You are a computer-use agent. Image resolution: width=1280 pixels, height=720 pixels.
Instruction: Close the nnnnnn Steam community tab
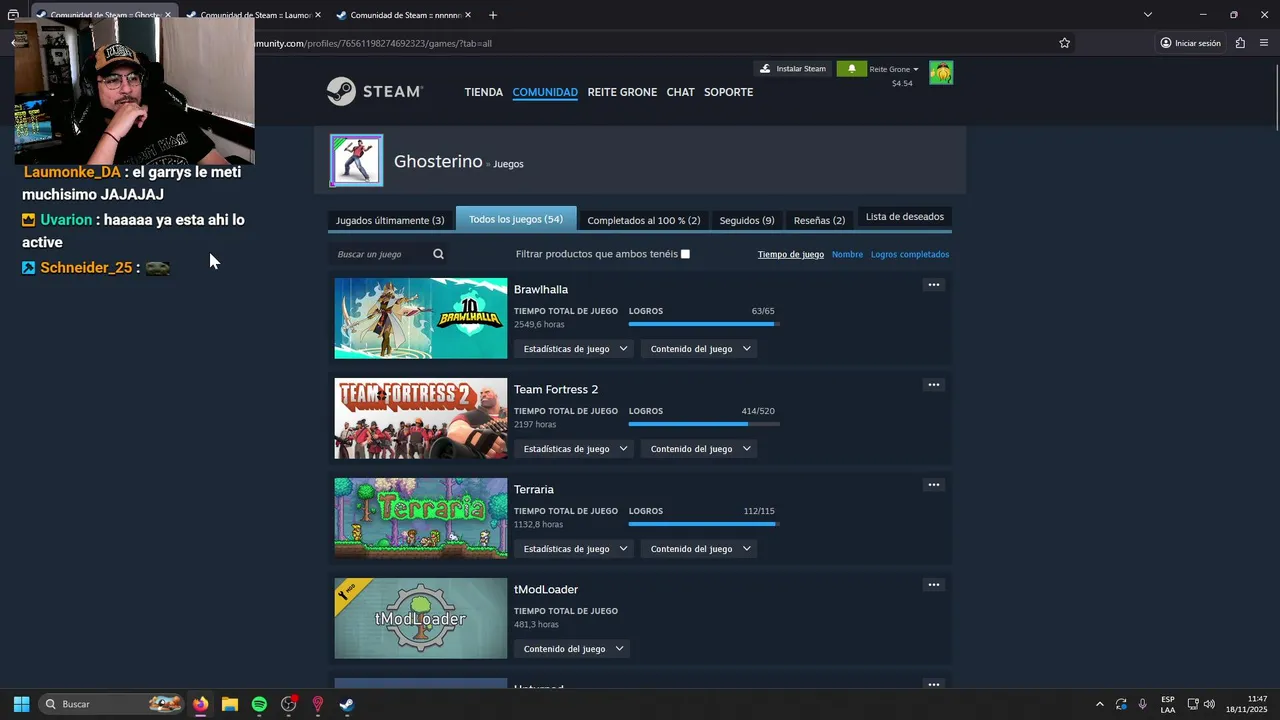[x=467, y=15]
